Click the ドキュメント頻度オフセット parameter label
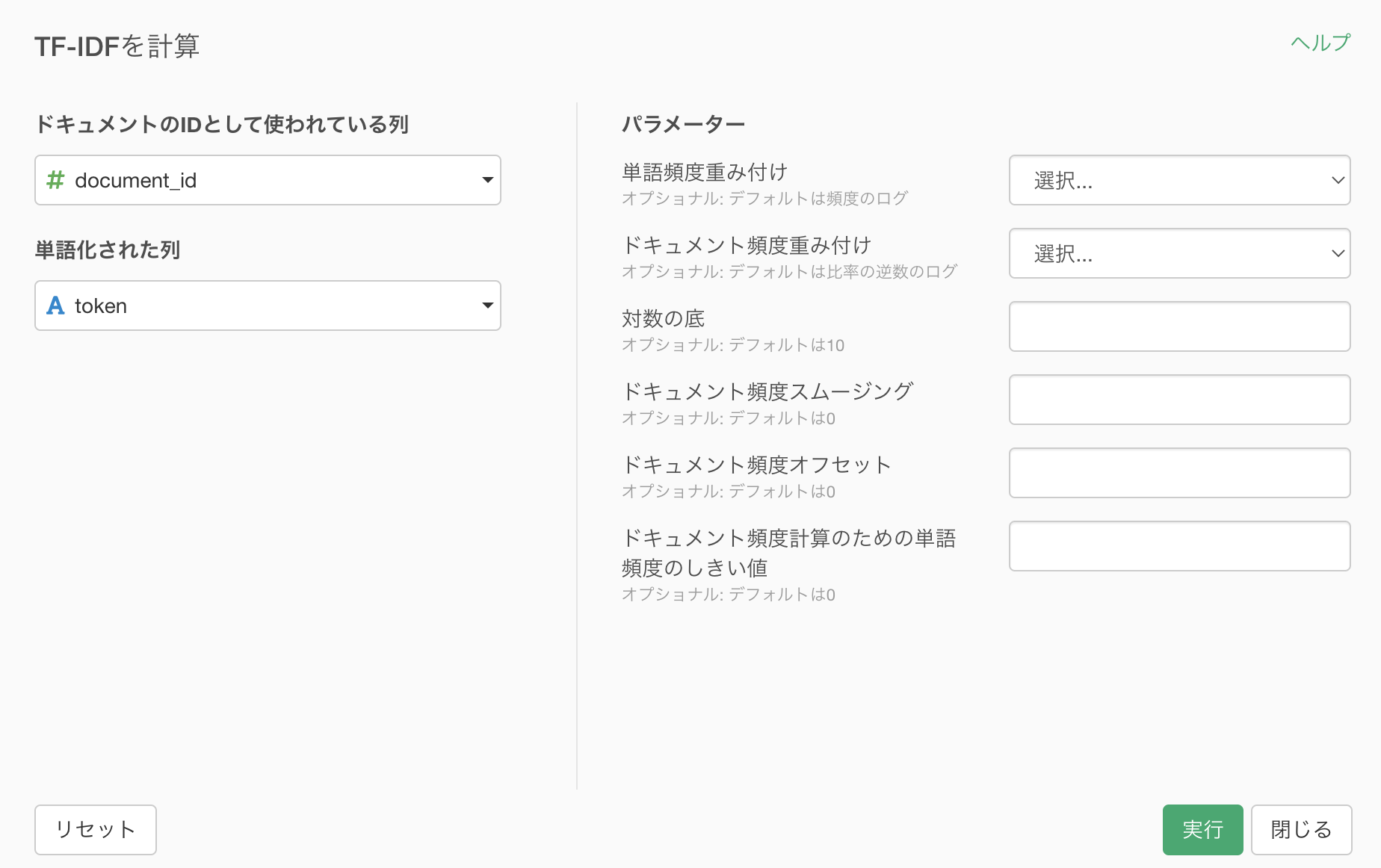This screenshot has width=1381, height=868. [756, 465]
